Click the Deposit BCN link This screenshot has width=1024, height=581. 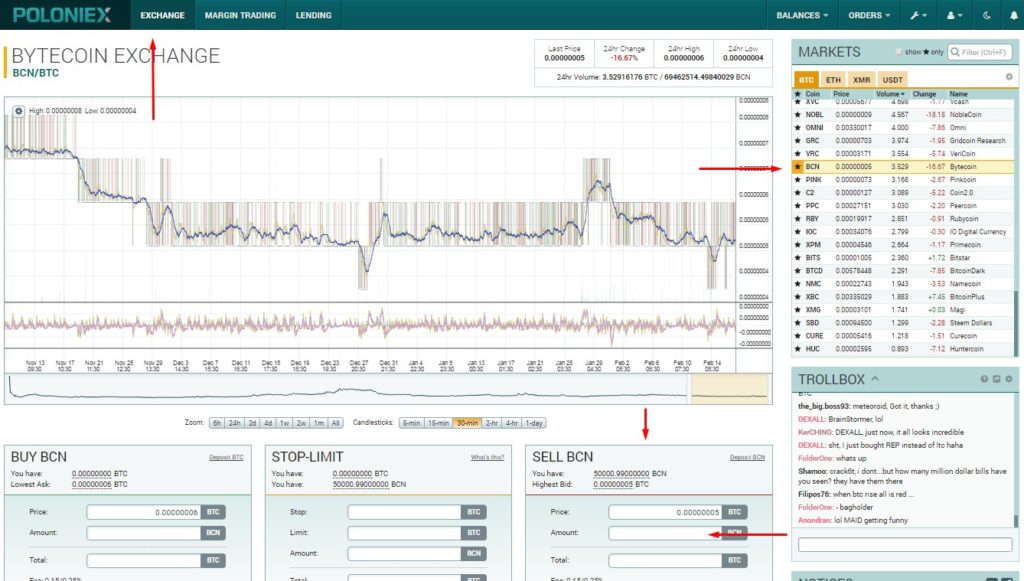pos(747,458)
